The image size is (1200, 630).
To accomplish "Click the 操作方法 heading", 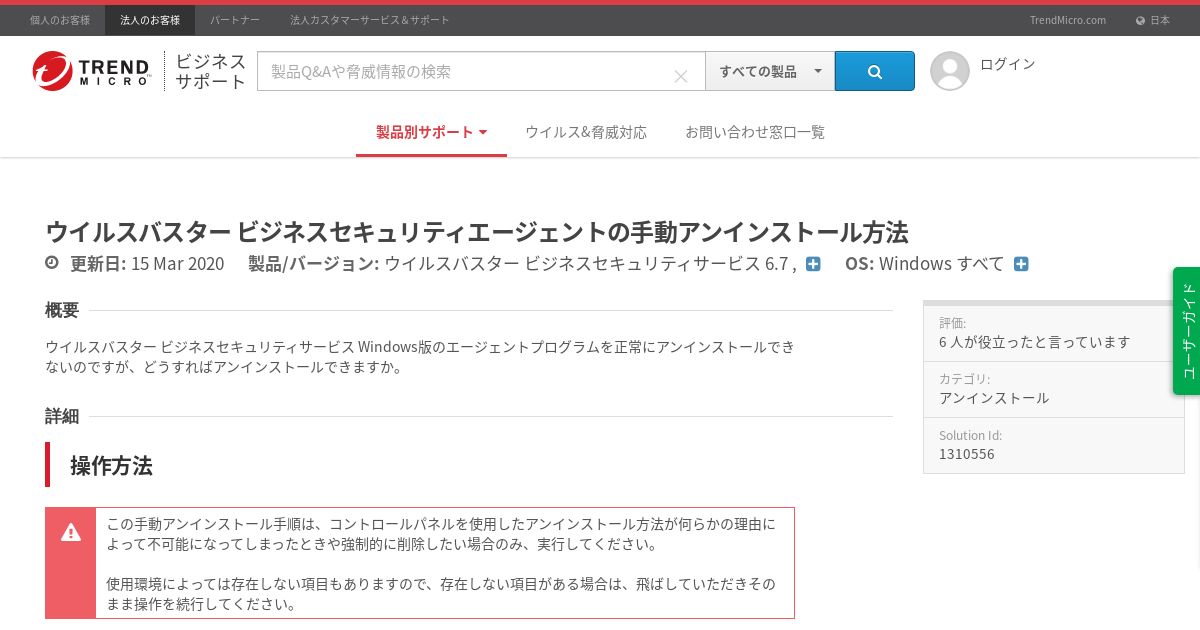I will [111, 465].
